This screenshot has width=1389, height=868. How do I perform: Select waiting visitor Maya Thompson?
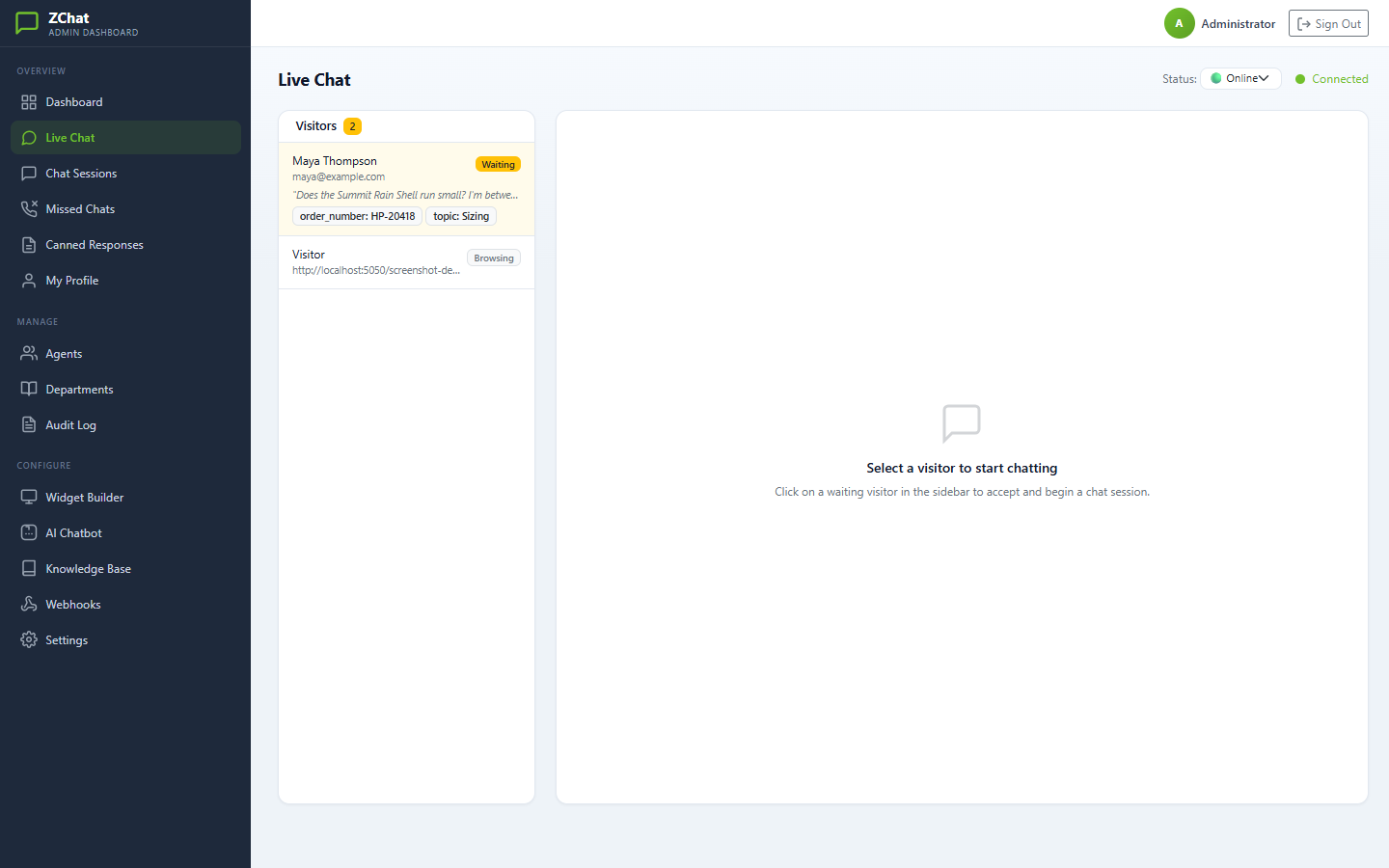[406, 189]
